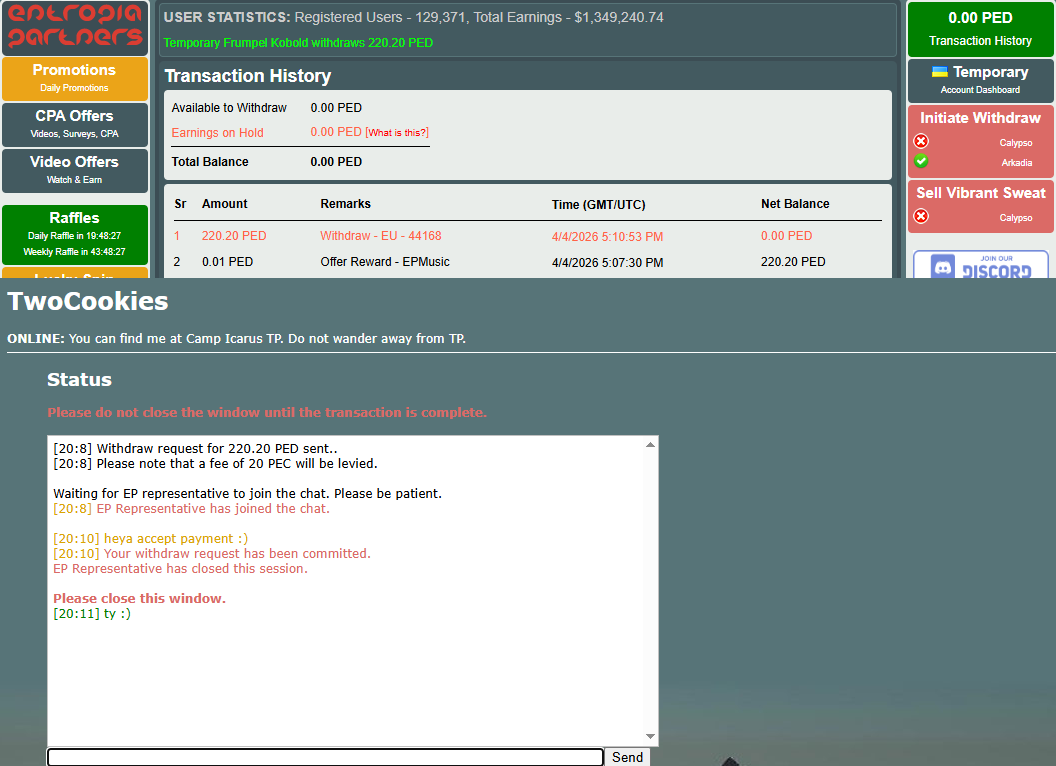Screen dimensions: 1056x766
Task: Click the Send button in chat
Action: pyautogui.click(x=627, y=757)
